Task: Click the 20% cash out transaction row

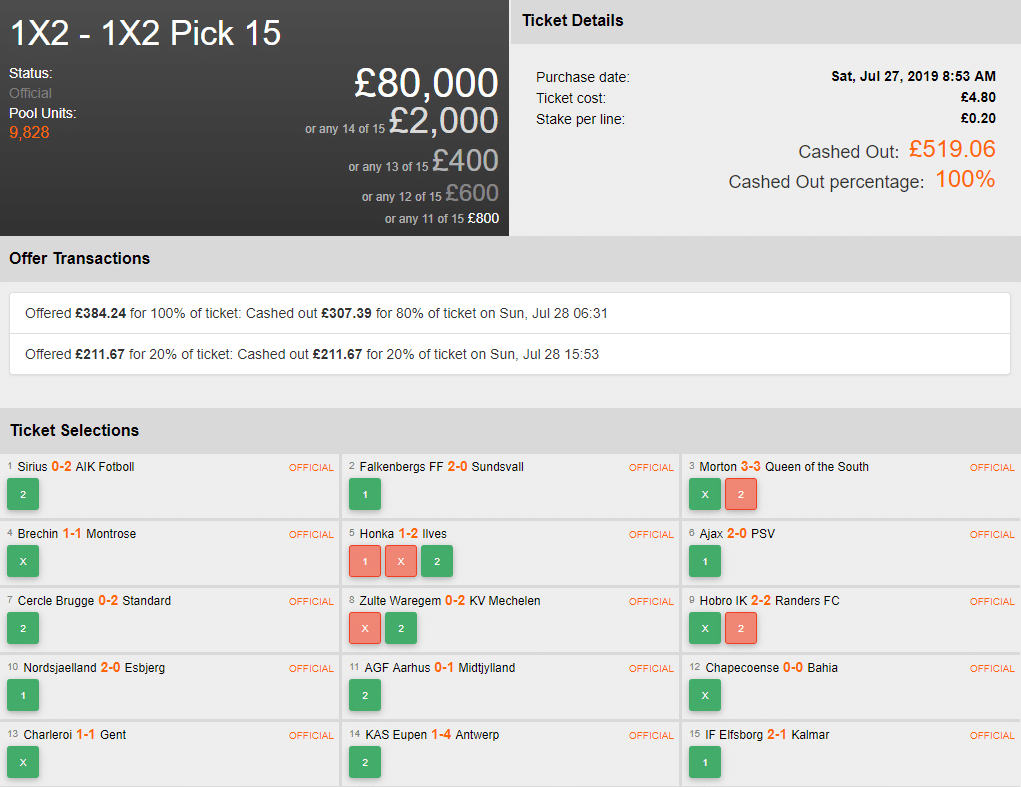Action: 510,354
